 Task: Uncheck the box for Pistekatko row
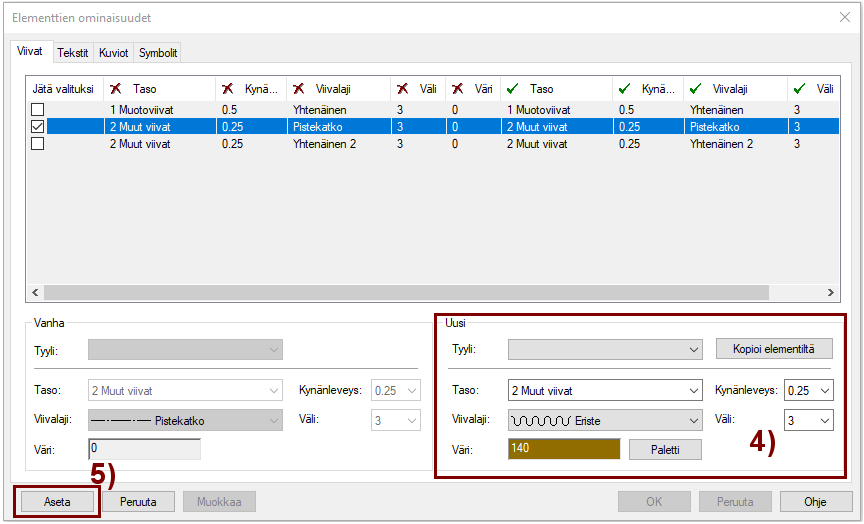pyautogui.click(x=37, y=127)
